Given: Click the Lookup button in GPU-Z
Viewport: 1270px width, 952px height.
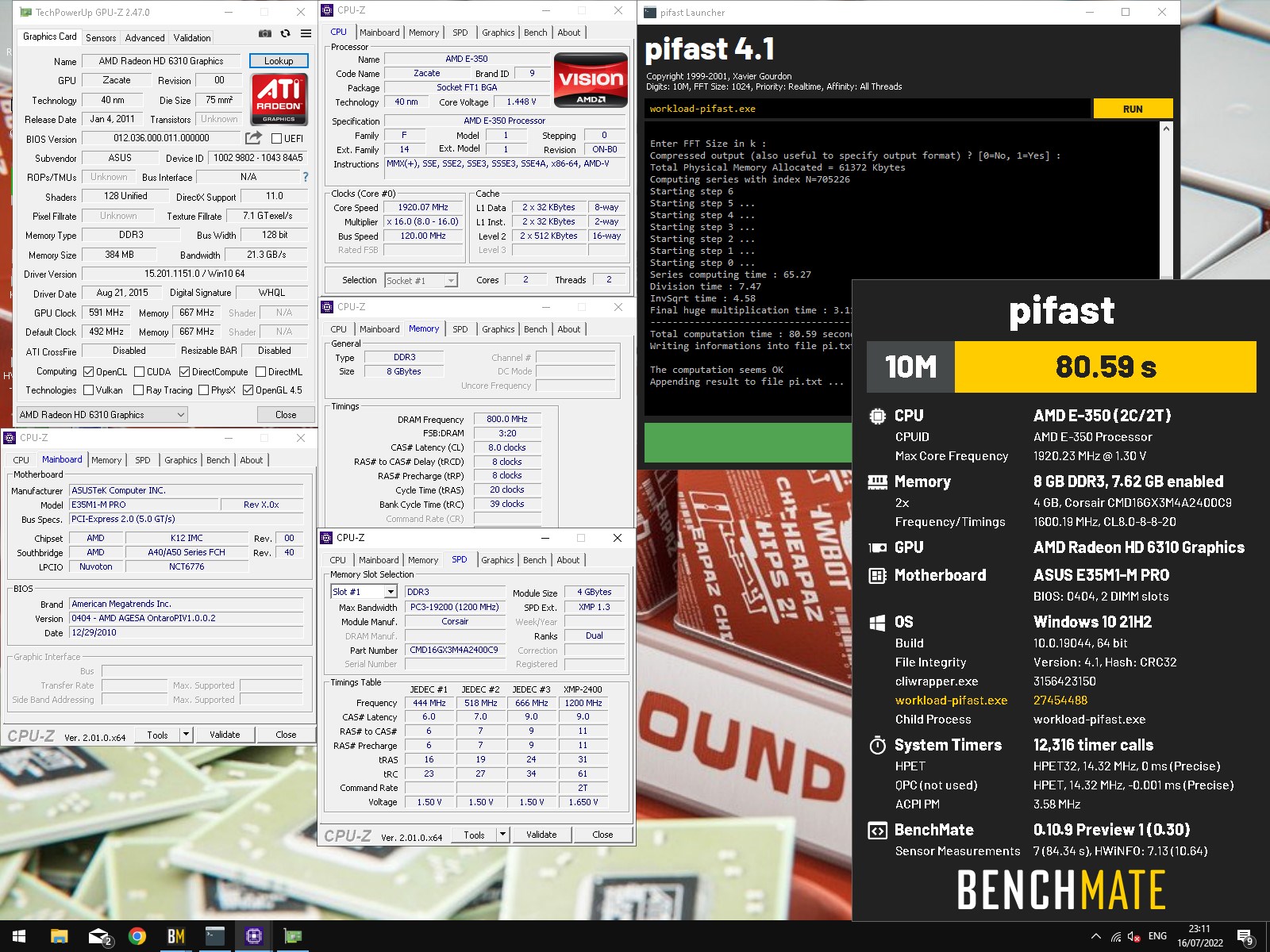Looking at the screenshot, I should (x=279, y=61).
